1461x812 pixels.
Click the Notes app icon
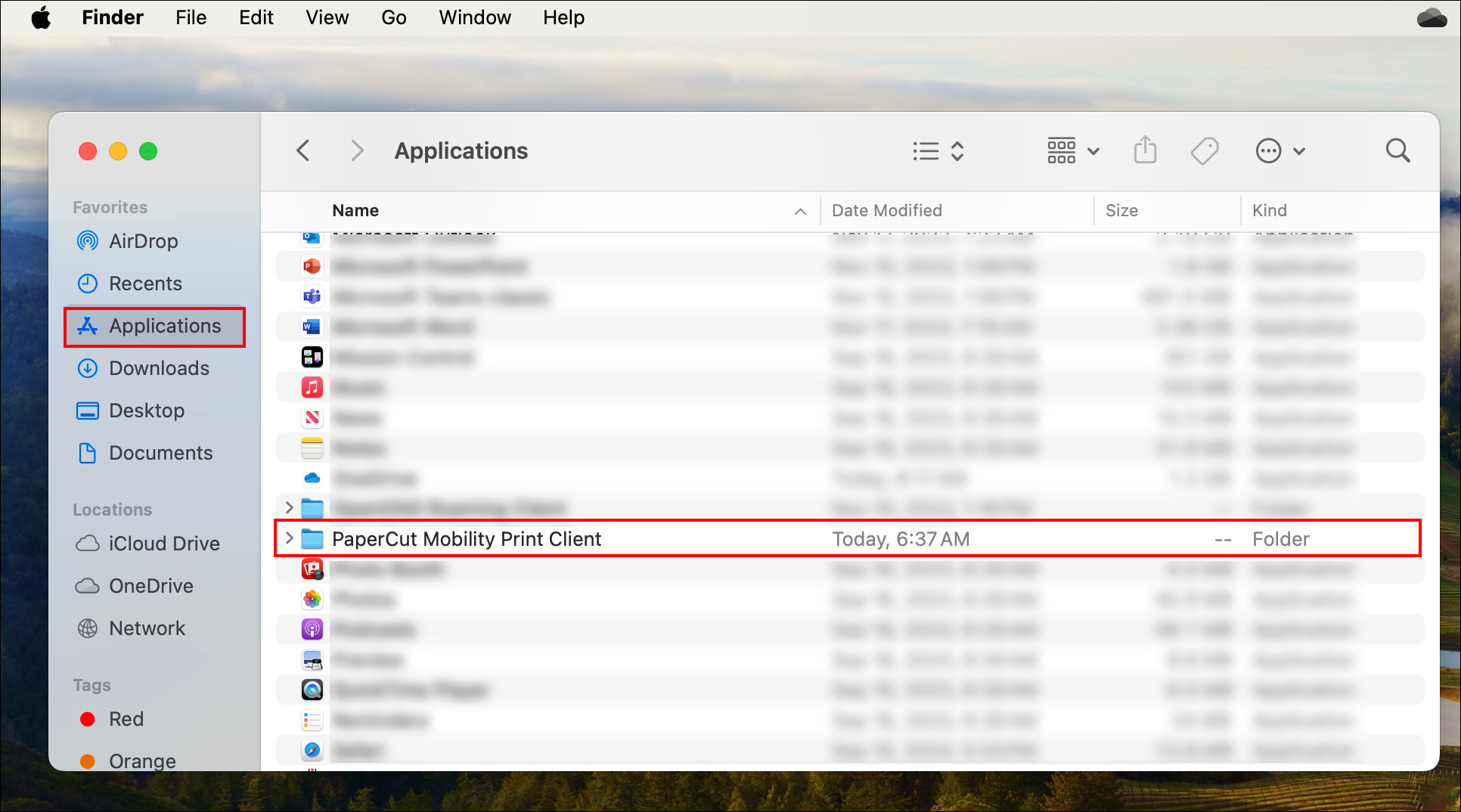pos(312,448)
